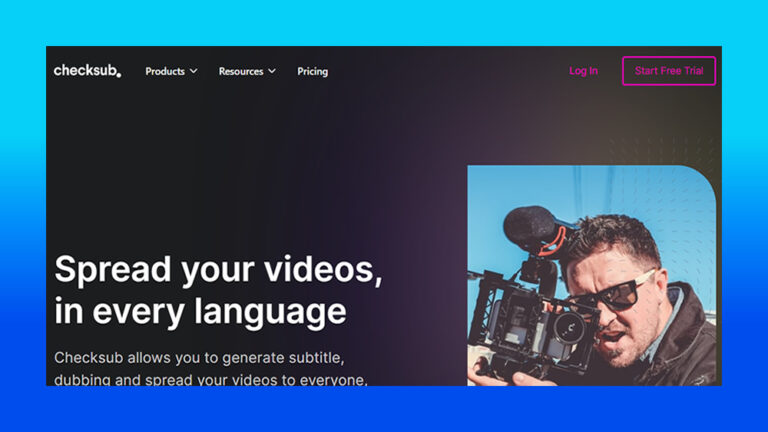Click the cameraman hero image
This screenshot has width=768, height=432.
point(592,276)
